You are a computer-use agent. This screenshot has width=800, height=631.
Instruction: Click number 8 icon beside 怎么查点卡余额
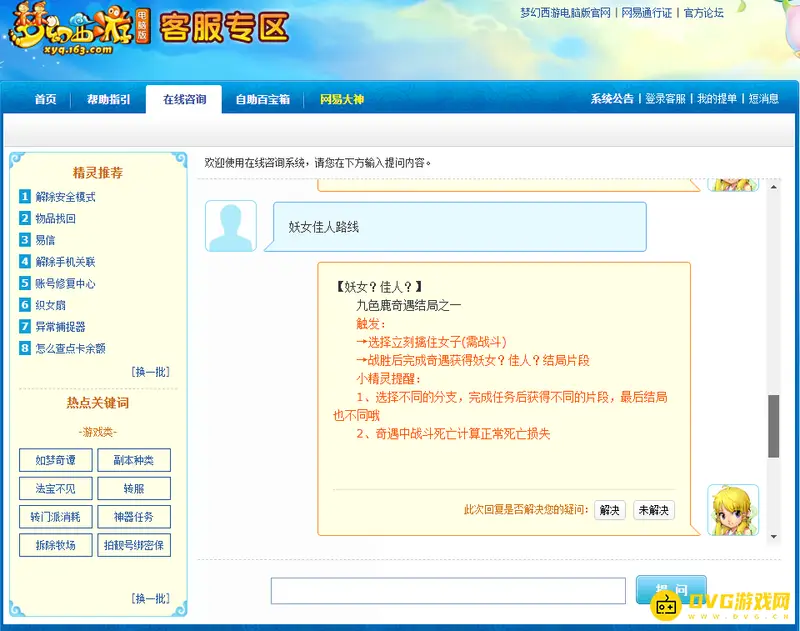(x=24, y=348)
